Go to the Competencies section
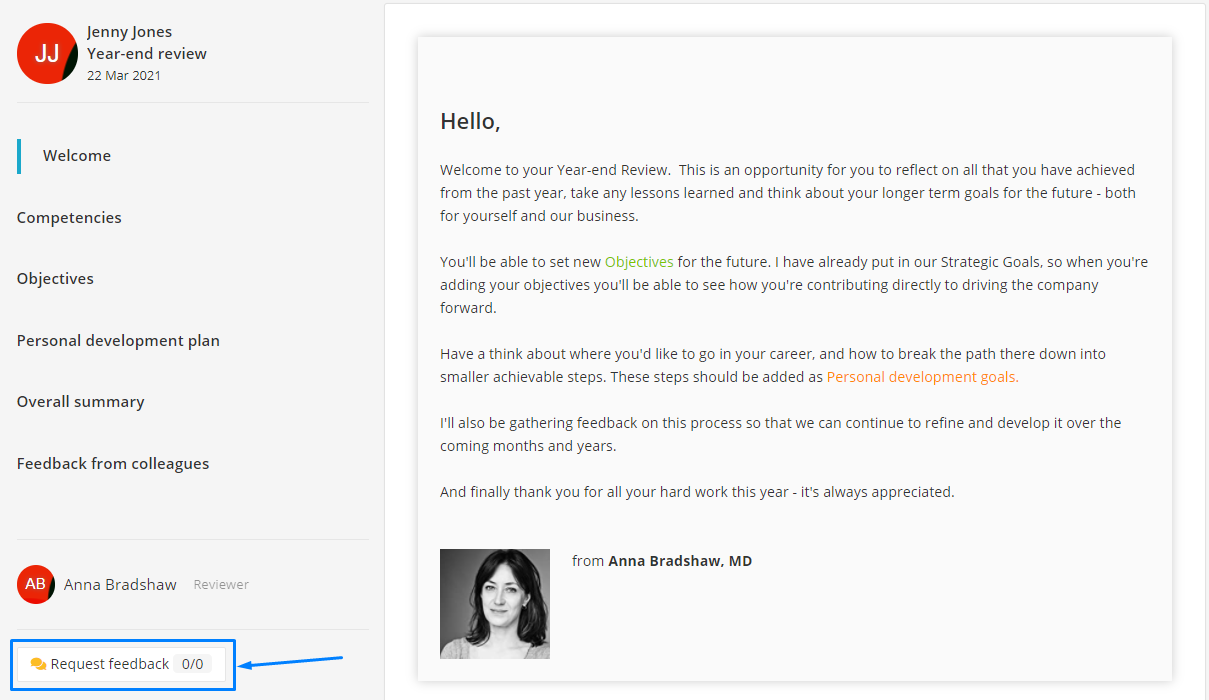The height and width of the screenshot is (700, 1209). [69, 218]
